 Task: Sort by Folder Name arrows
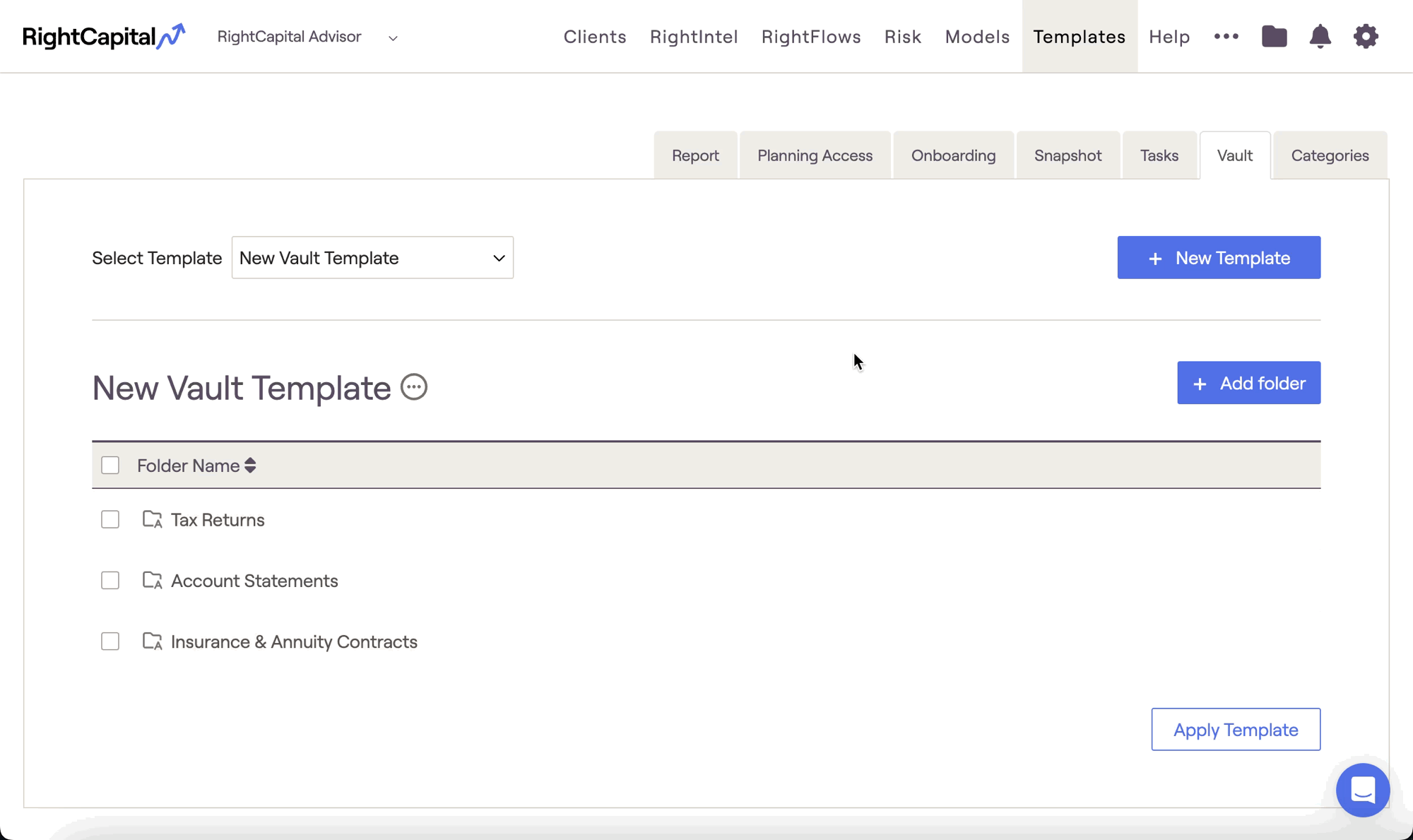[250, 466]
